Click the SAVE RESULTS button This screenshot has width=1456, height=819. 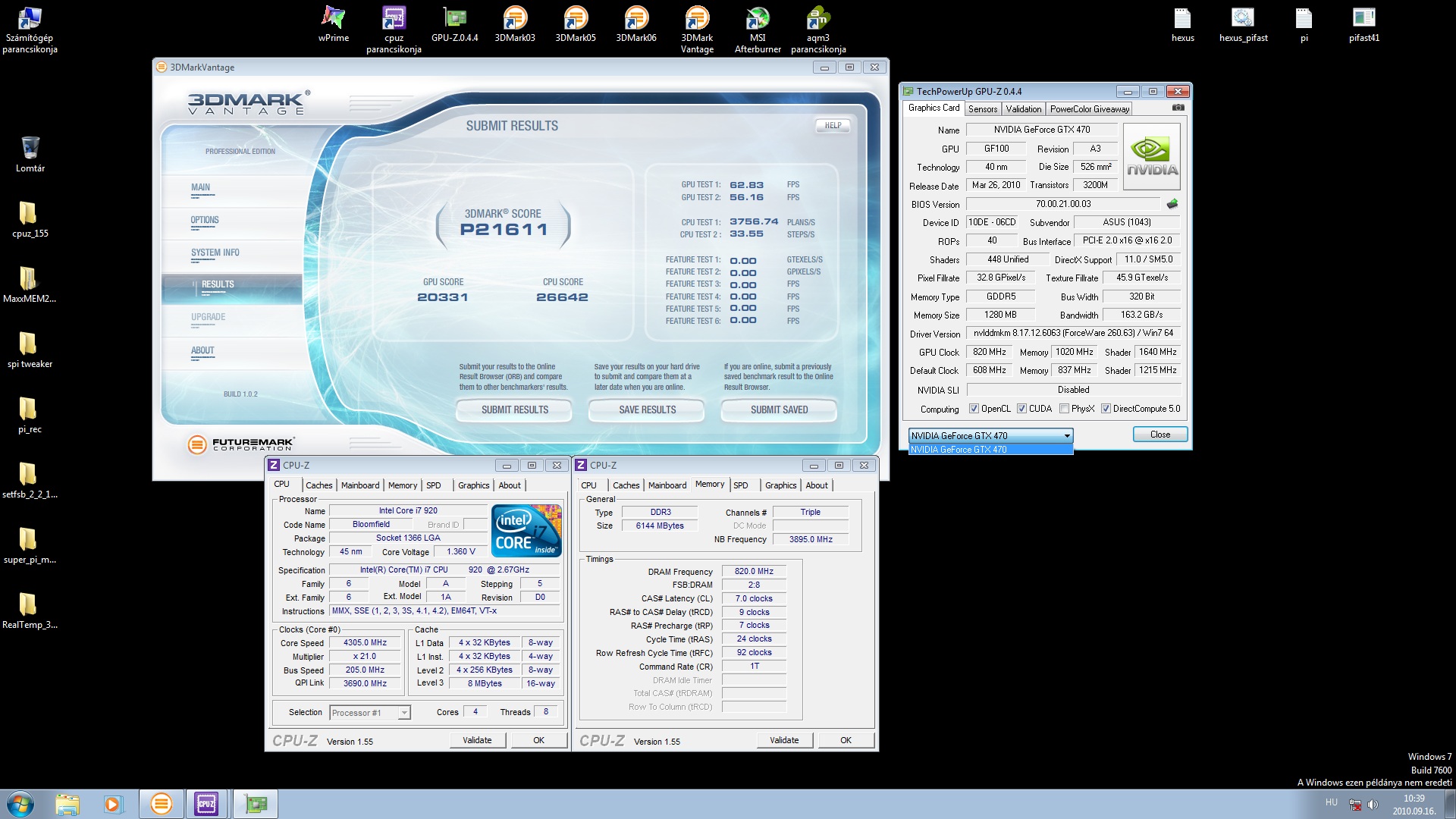click(647, 410)
